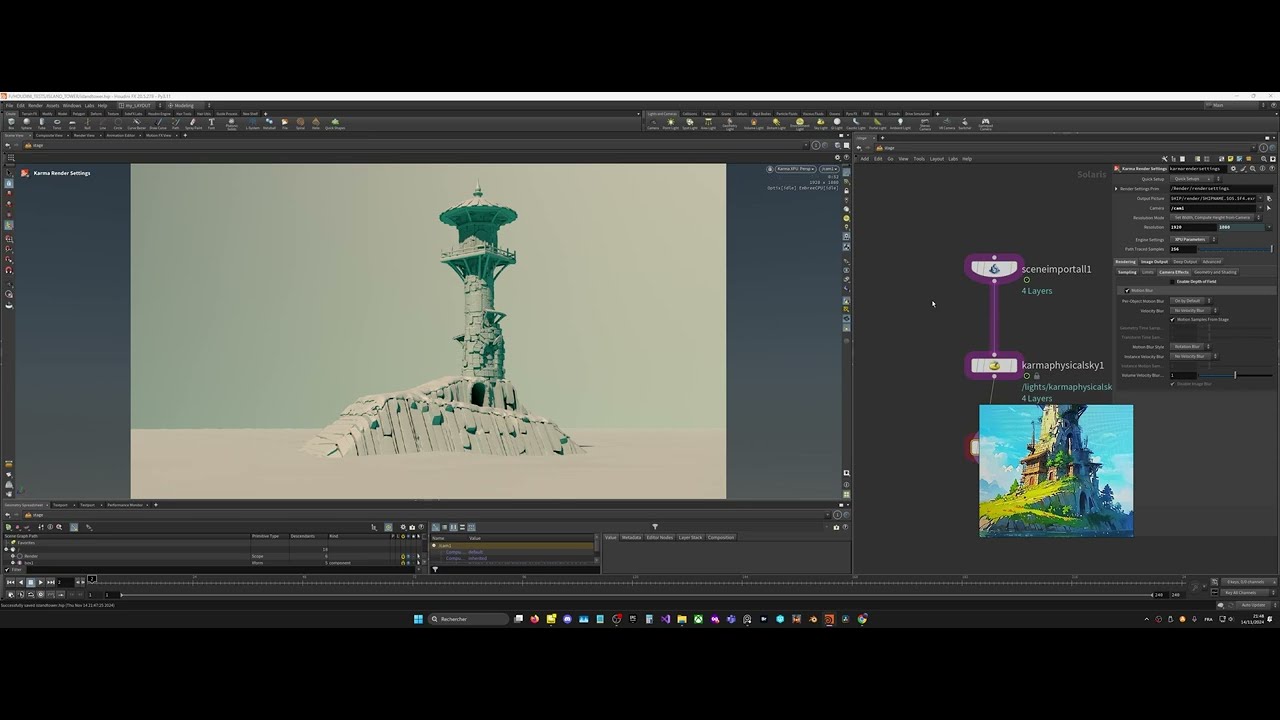Switch to the Geometry and Shading tab
Image resolution: width=1280 pixels, height=720 pixels.
1215,272
